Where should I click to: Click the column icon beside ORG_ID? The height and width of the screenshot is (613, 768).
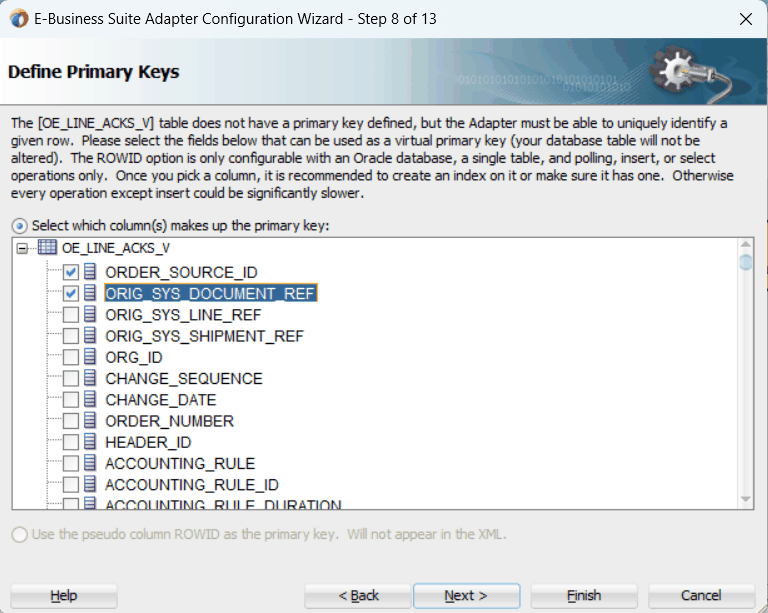[90, 356]
